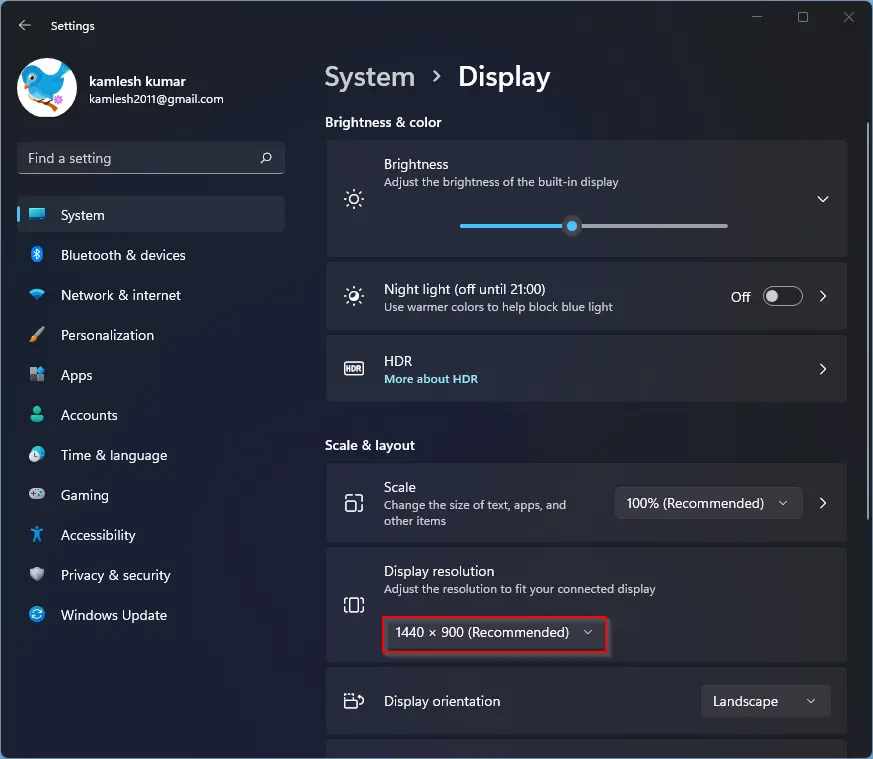Select System in the sidebar

pyautogui.click(x=151, y=214)
